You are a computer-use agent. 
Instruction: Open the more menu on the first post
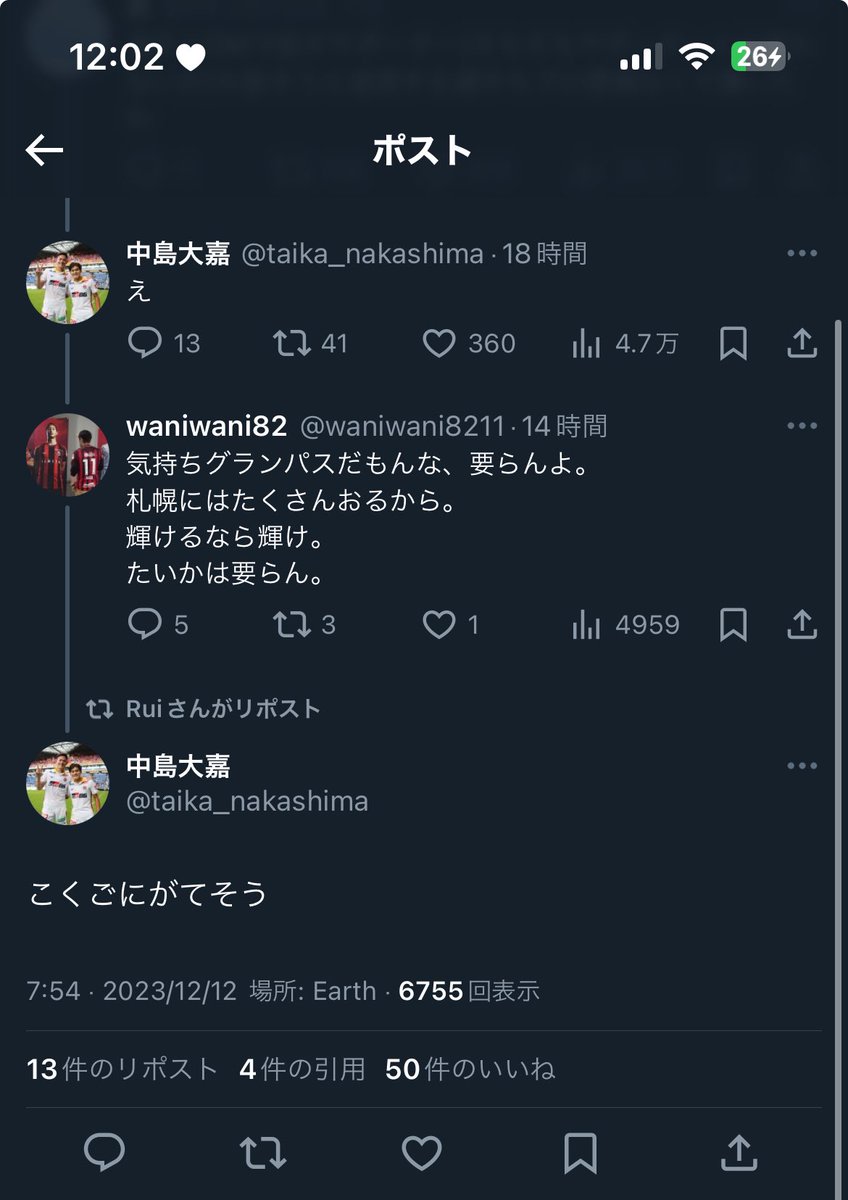[x=802, y=254]
